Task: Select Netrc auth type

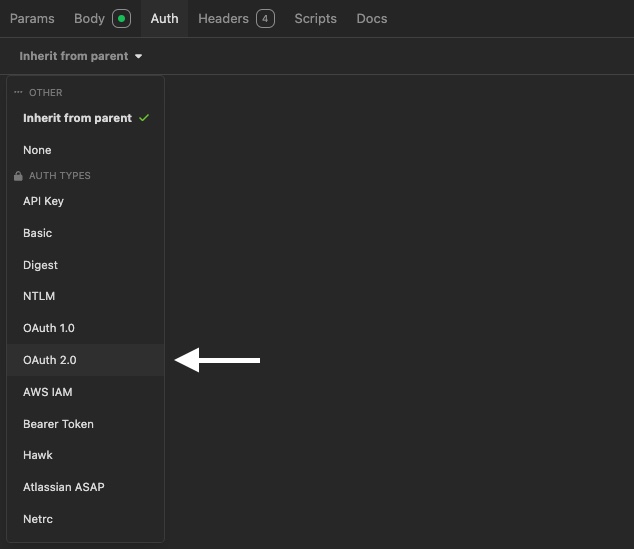Action: [38, 519]
